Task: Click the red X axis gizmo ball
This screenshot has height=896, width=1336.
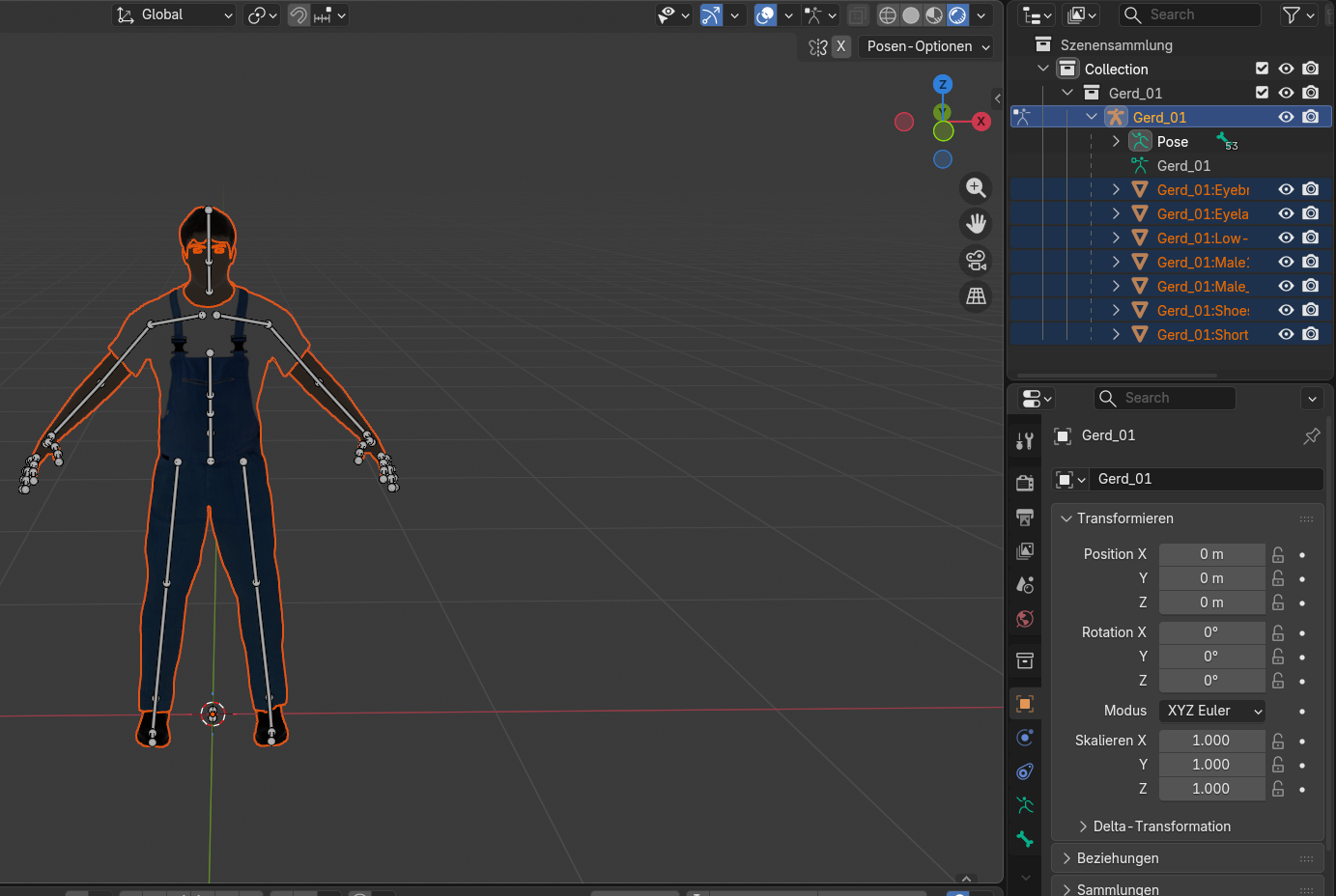Action: coord(981,122)
